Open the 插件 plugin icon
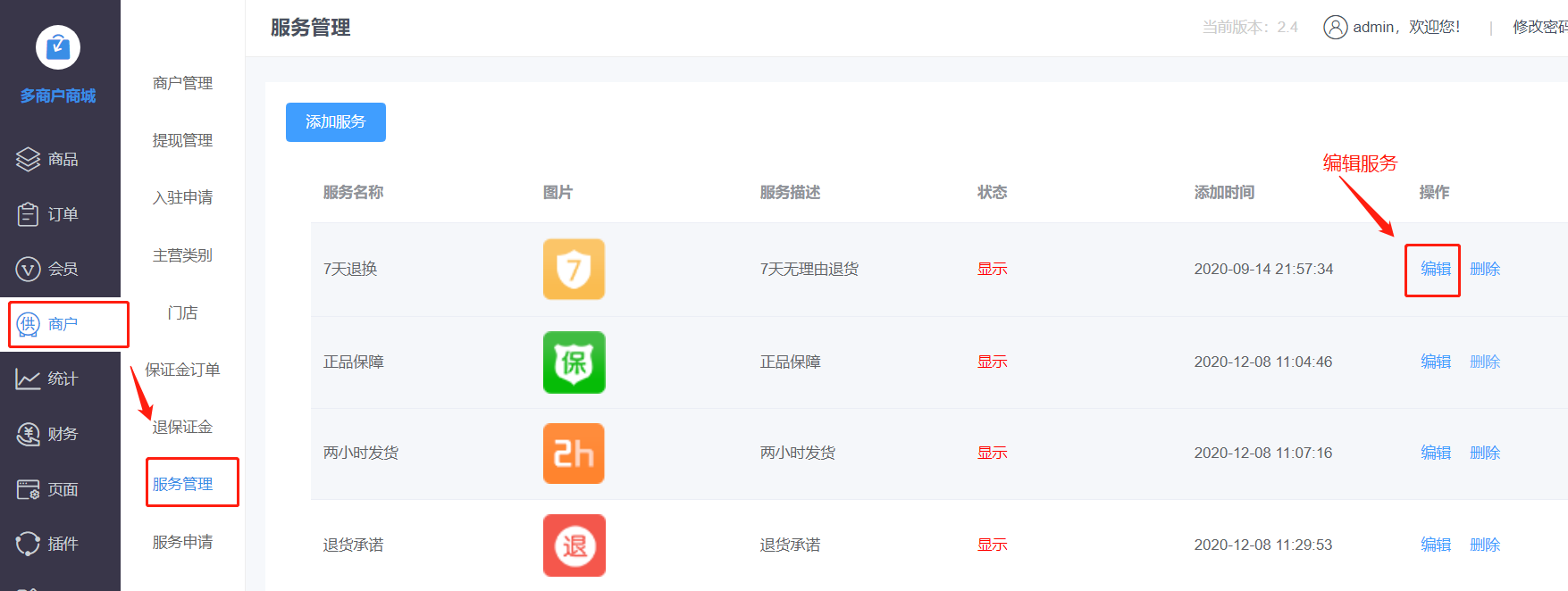 pos(28,544)
